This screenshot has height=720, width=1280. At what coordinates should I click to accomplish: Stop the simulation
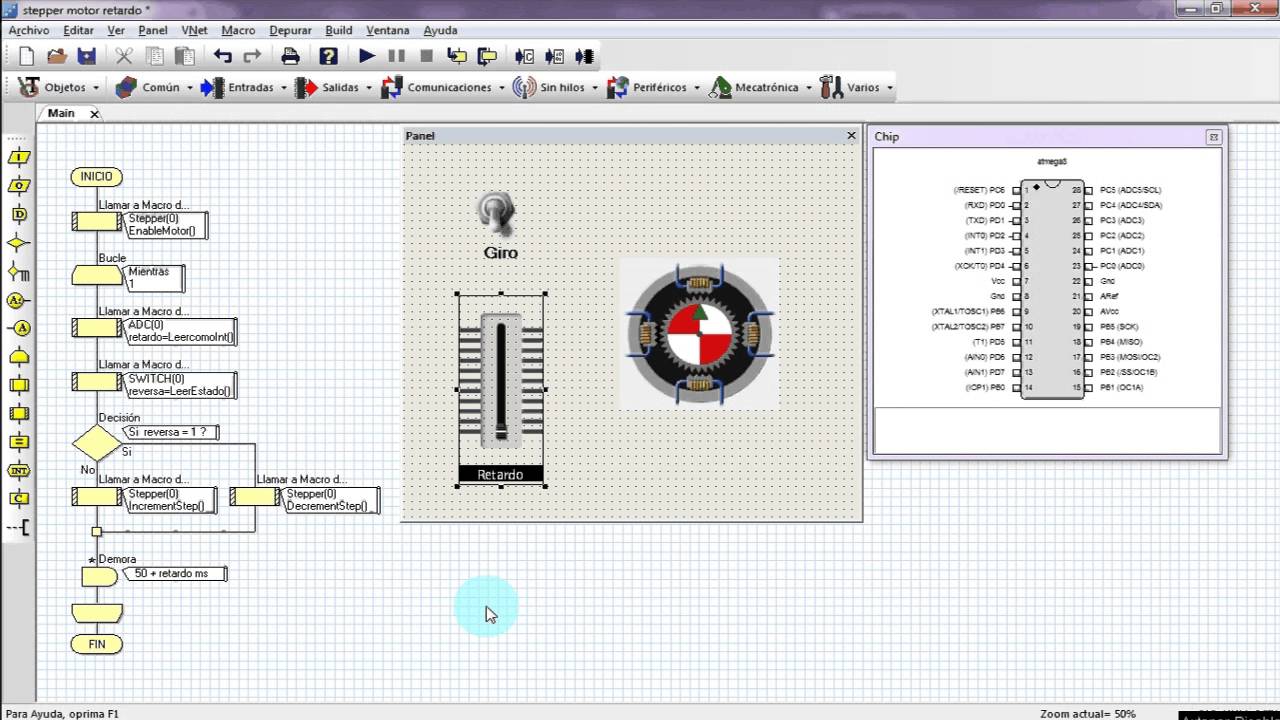[x=426, y=56]
